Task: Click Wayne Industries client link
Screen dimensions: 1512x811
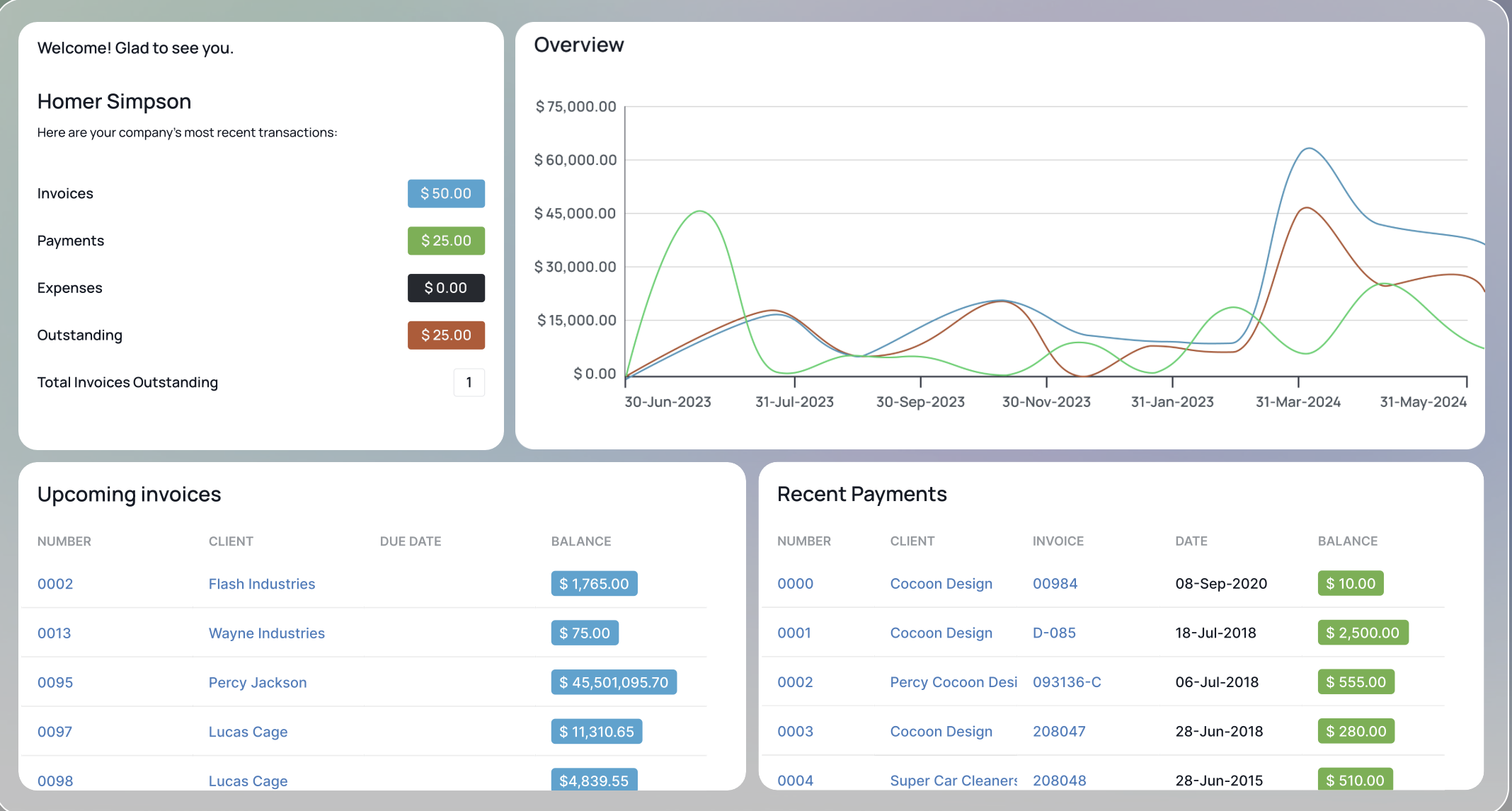Action: coord(266,633)
